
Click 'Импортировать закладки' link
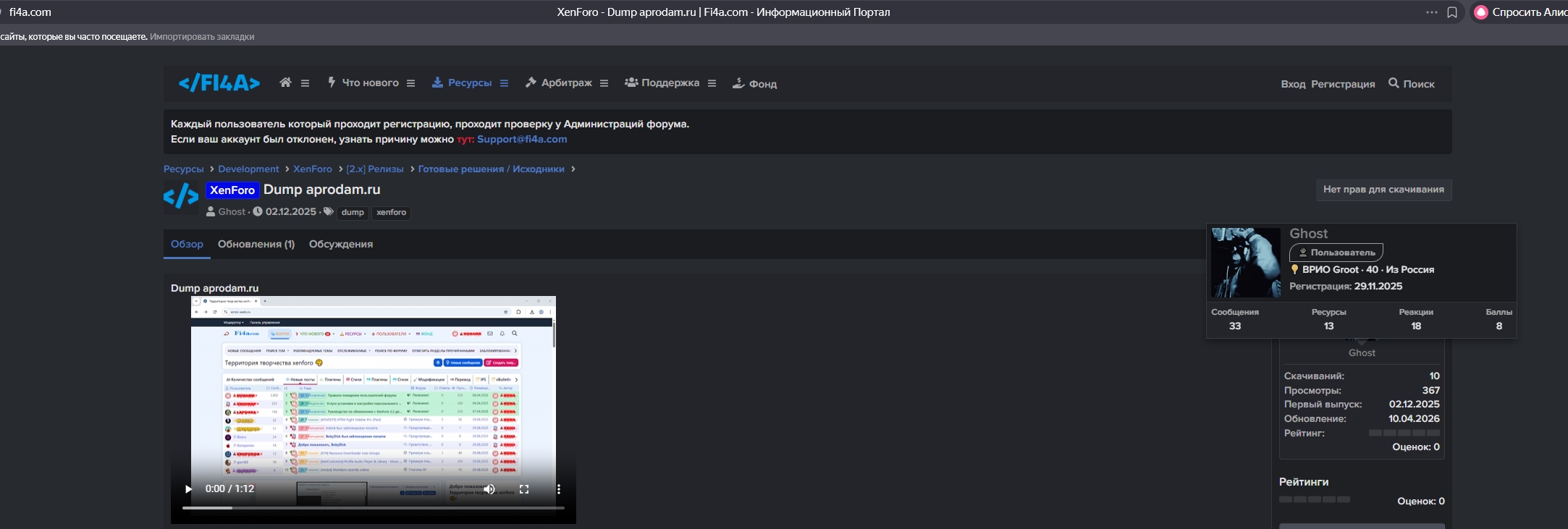point(202,37)
